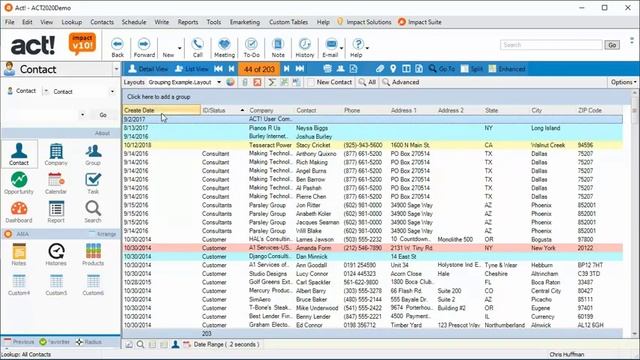Viewport: 640px width, 360px height.
Task: Open the Schedule menu
Action: click(134, 22)
